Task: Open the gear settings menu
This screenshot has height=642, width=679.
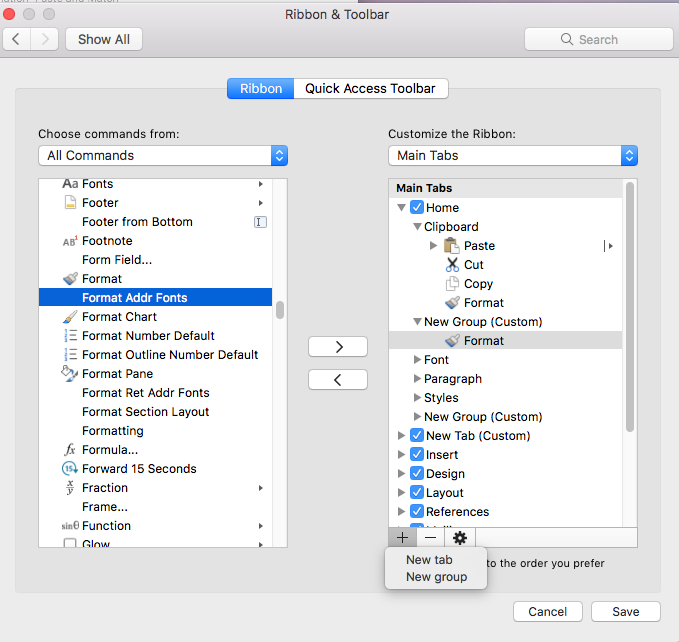Action: click(459, 538)
